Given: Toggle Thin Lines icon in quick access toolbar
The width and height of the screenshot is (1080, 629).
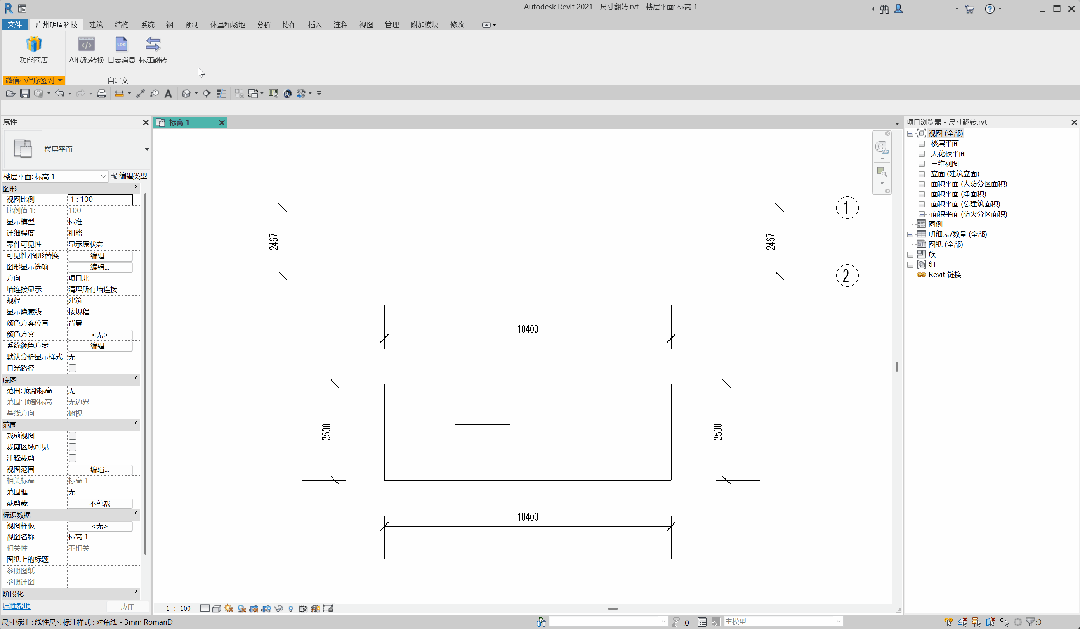Looking at the screenshot, I should pyautogui.click(x=221, y=94).
